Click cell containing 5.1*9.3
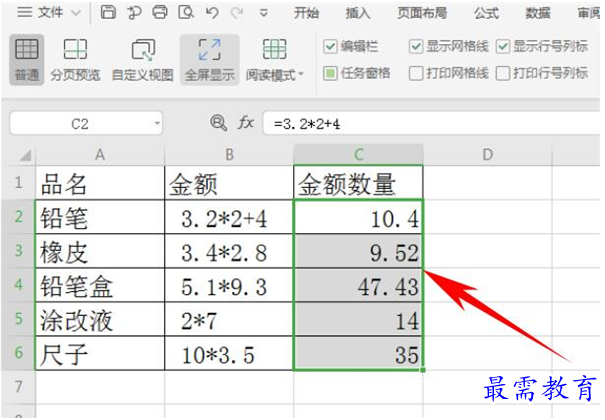The height and width of the screenshot is (420, 605). tap(229, 285)
